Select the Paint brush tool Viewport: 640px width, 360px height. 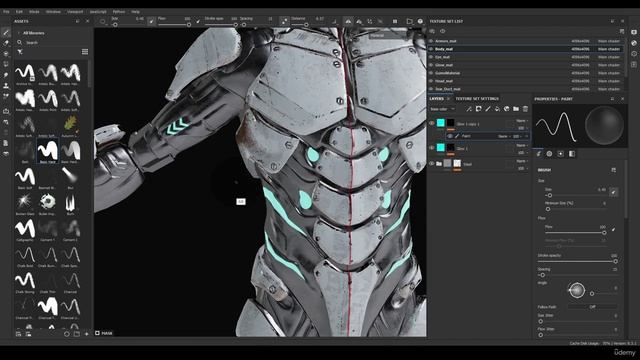pyautogui.click(x=6, y=32)
